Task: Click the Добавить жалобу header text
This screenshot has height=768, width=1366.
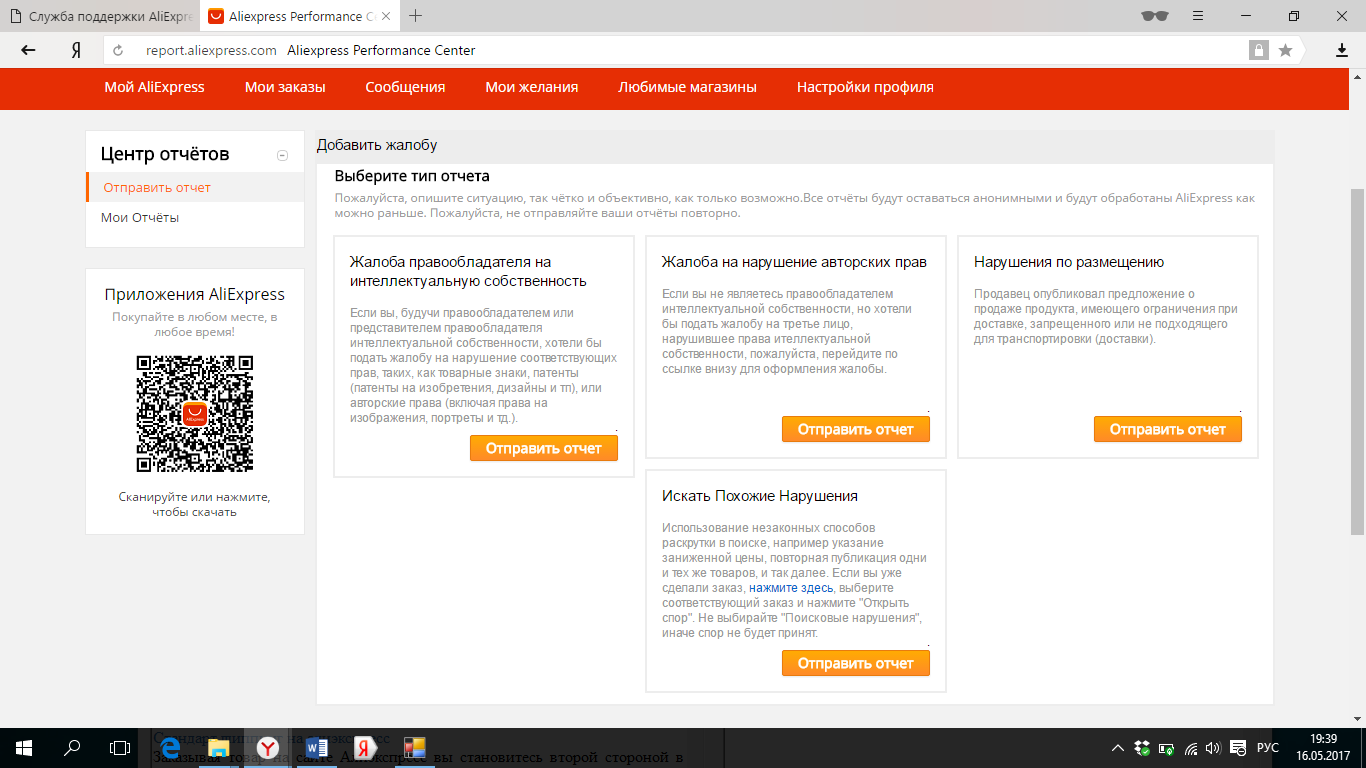Action: 377,145
